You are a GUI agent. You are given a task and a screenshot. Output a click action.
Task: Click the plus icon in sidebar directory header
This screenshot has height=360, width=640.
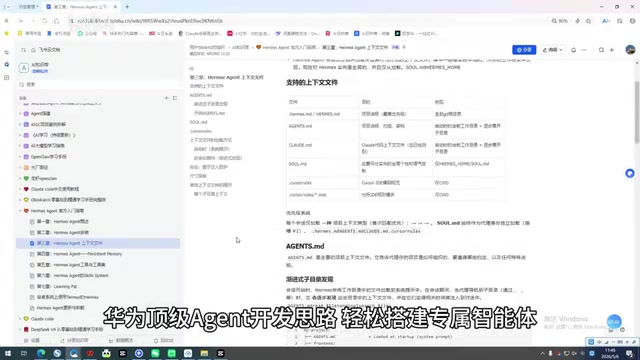coord(167,98)
